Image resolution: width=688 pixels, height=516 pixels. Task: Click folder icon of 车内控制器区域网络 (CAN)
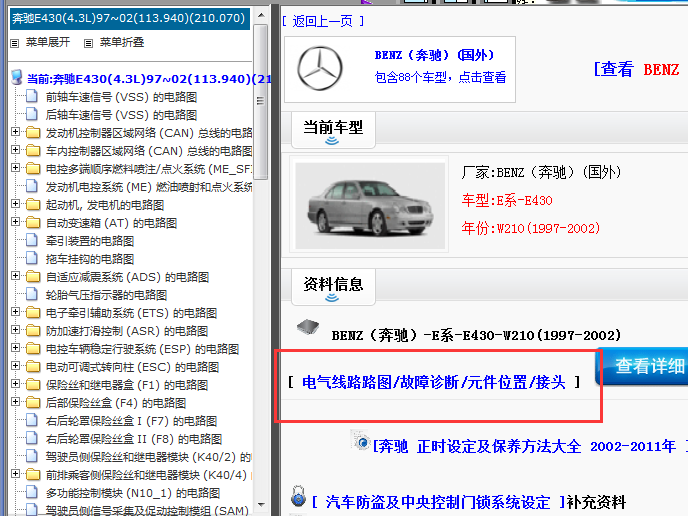(x=32, y=150)
